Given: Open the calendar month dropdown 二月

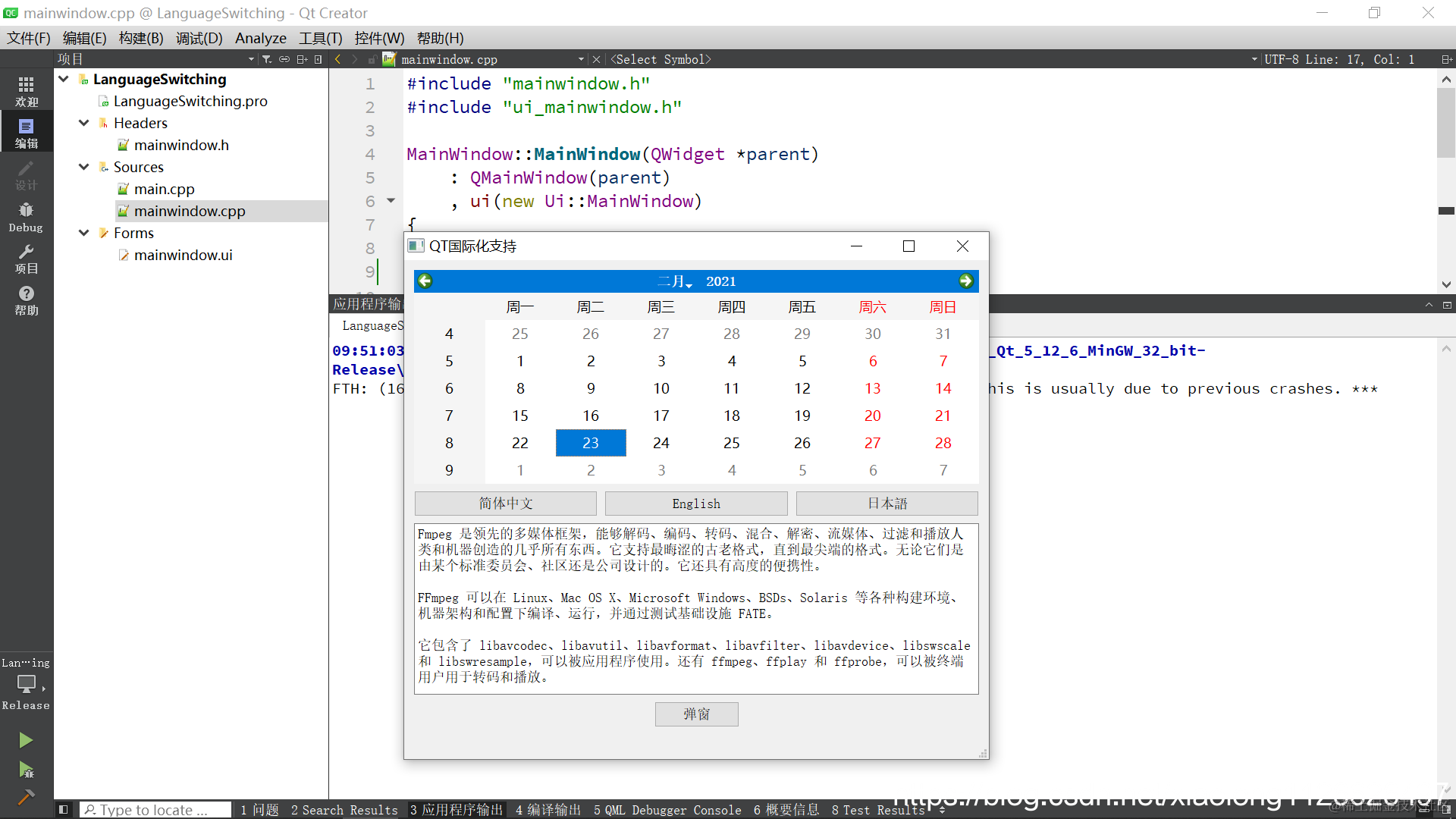Looking at the screenshot, I should click(x=674, y=281).
